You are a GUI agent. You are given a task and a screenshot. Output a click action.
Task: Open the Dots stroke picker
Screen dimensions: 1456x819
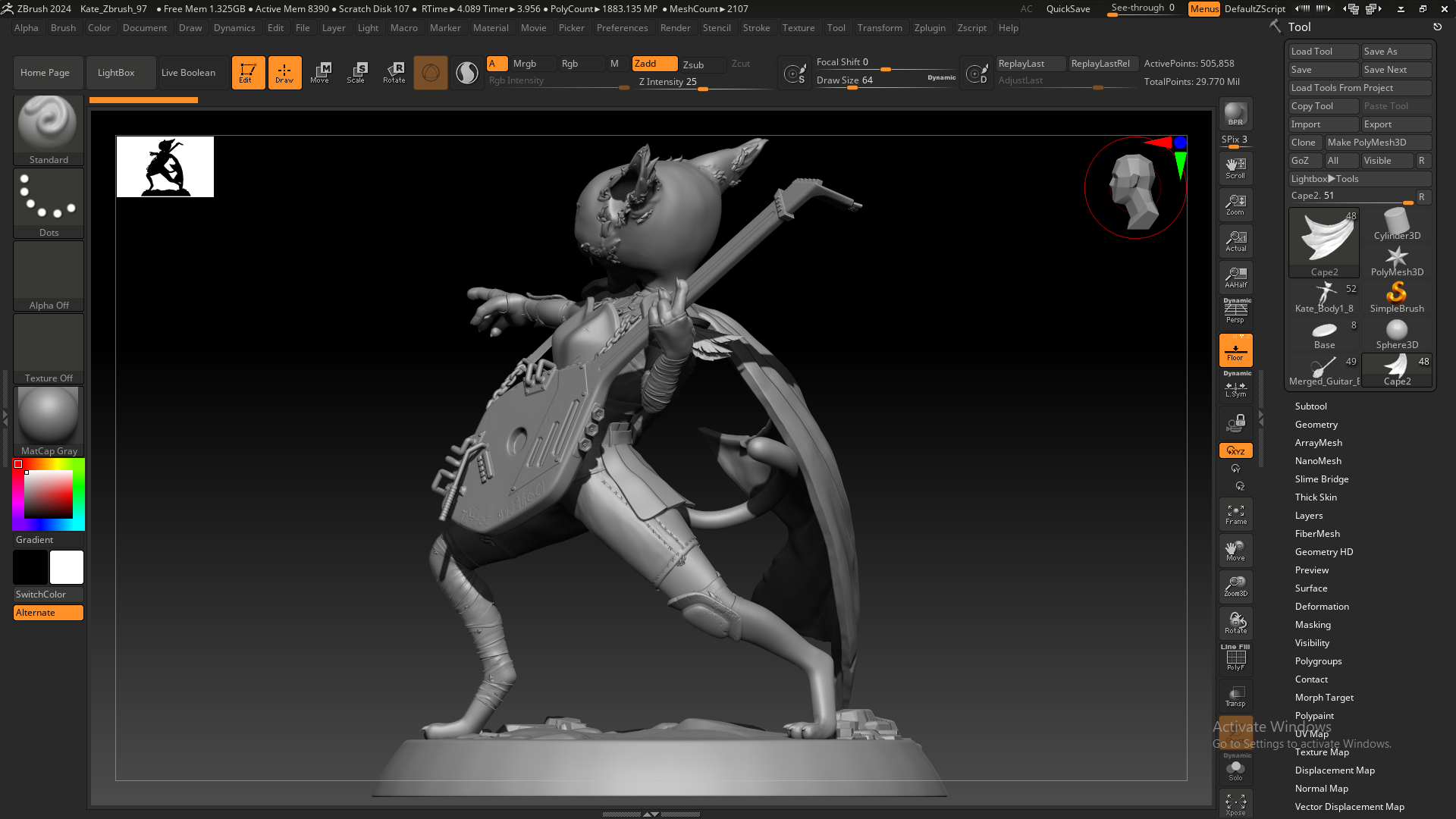(49, 203)
